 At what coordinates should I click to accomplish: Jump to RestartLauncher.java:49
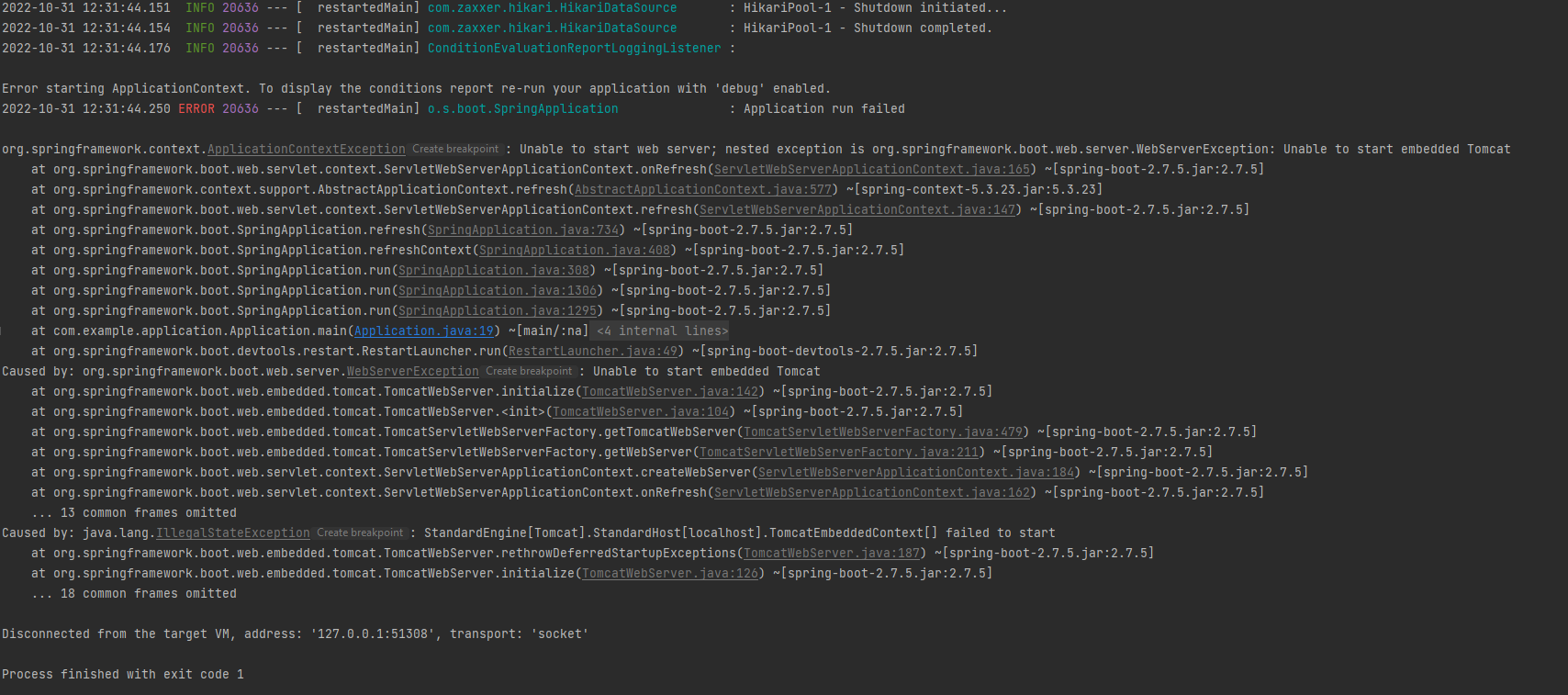(592, 351)
